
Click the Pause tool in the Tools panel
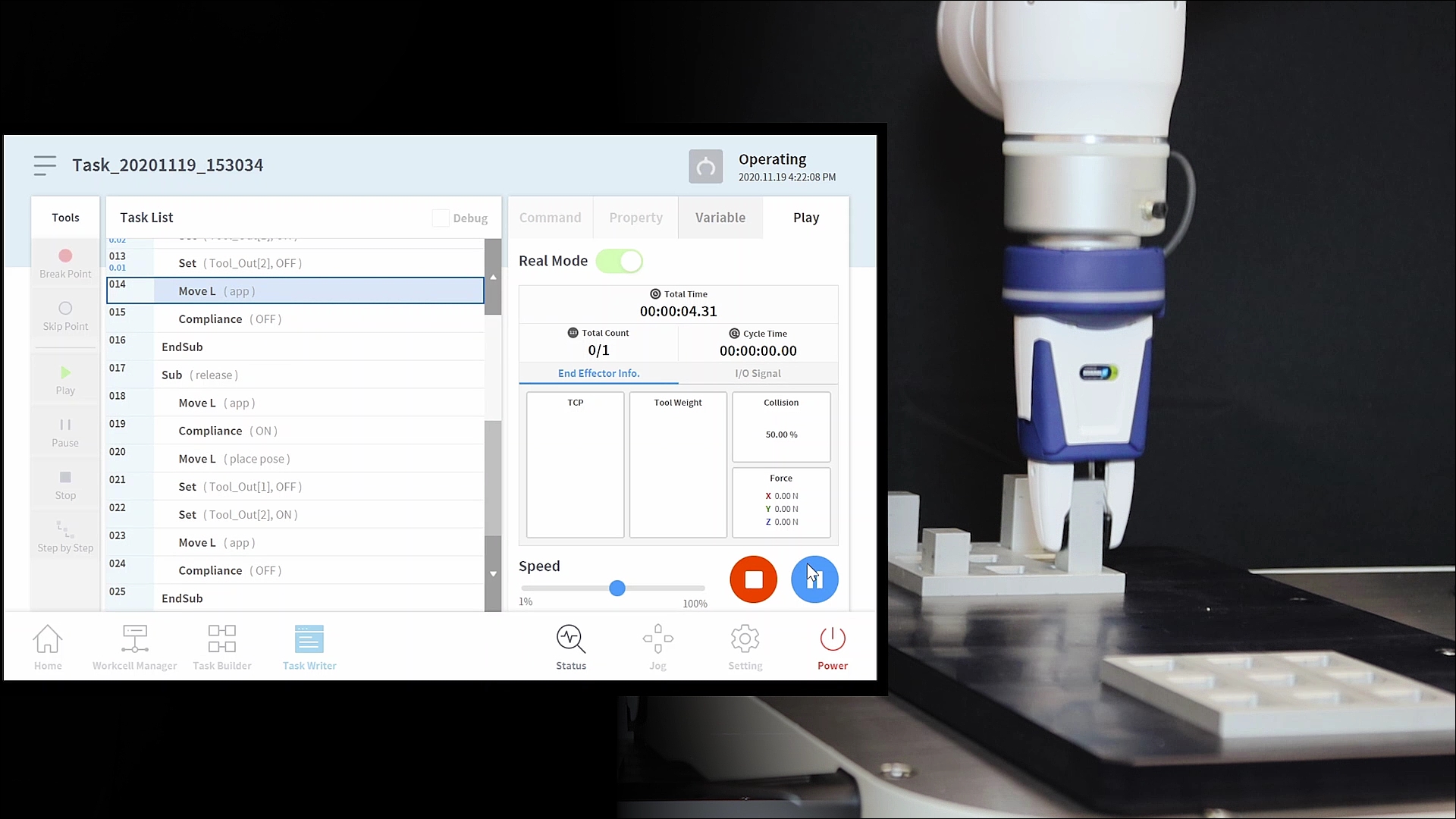(x=65, y=432)
